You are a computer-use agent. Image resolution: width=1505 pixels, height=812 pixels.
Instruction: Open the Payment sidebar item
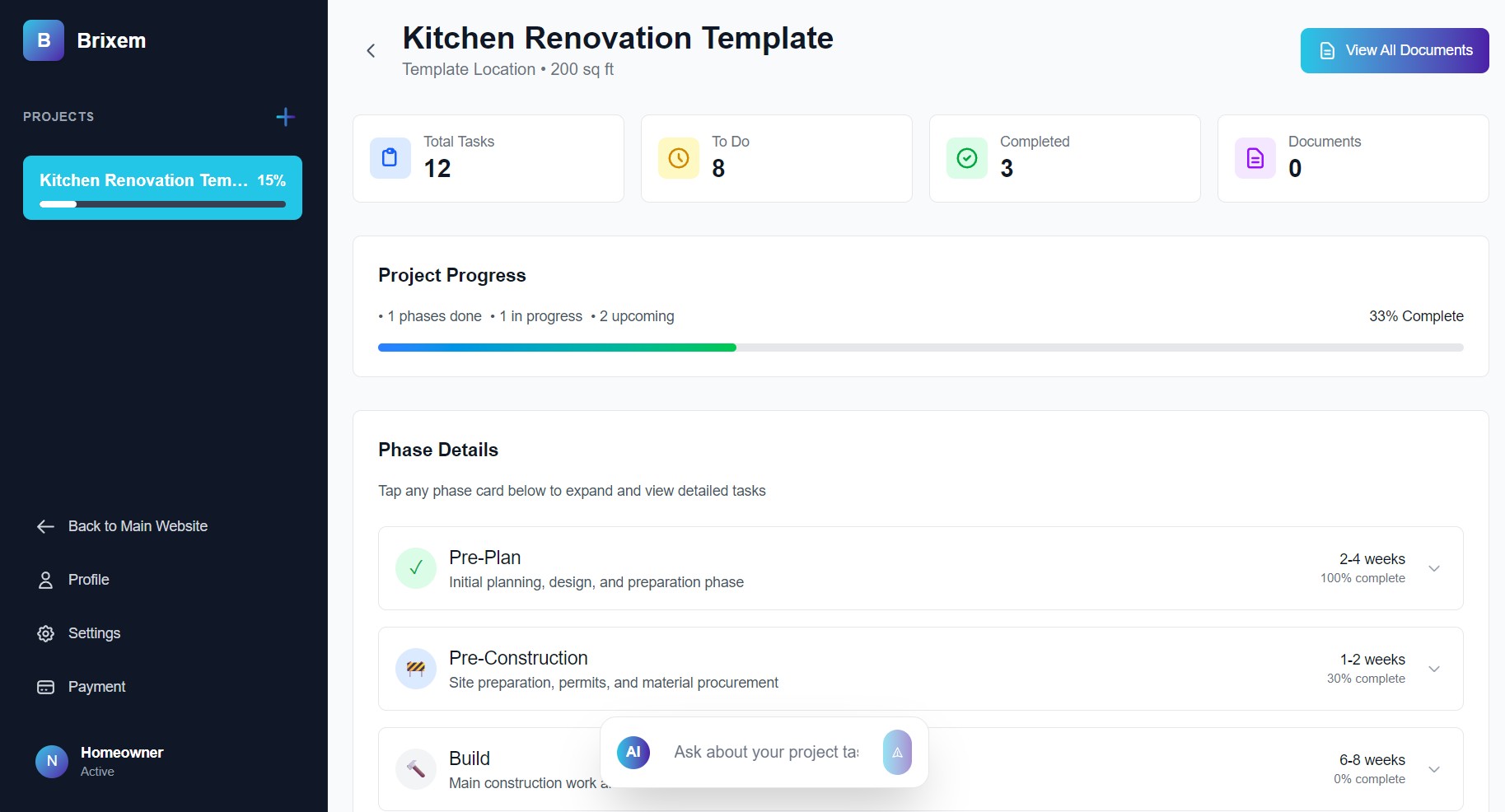(96, 687)
